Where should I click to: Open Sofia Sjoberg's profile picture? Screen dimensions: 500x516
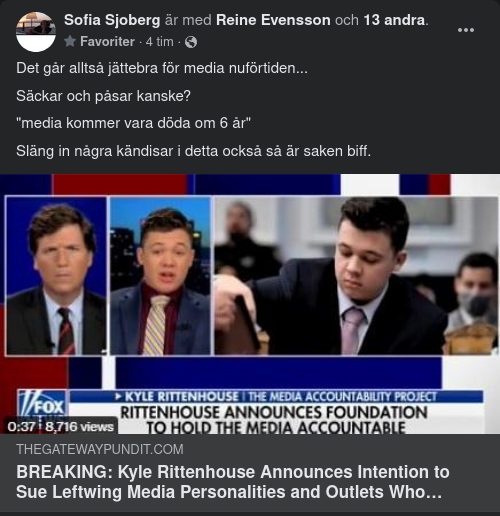[x=36, y=32]
